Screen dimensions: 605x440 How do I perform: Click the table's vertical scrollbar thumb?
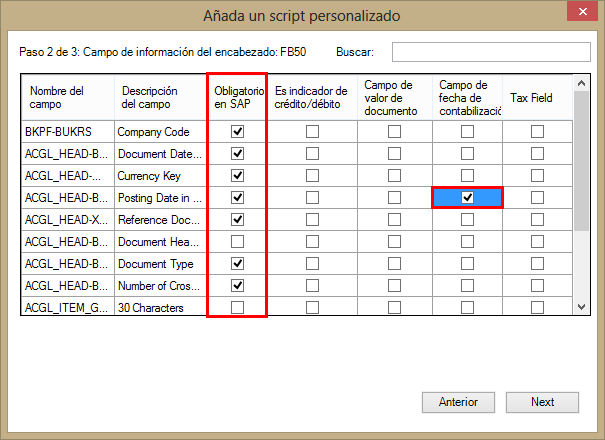pyautogui.click(x=581, y=161)
